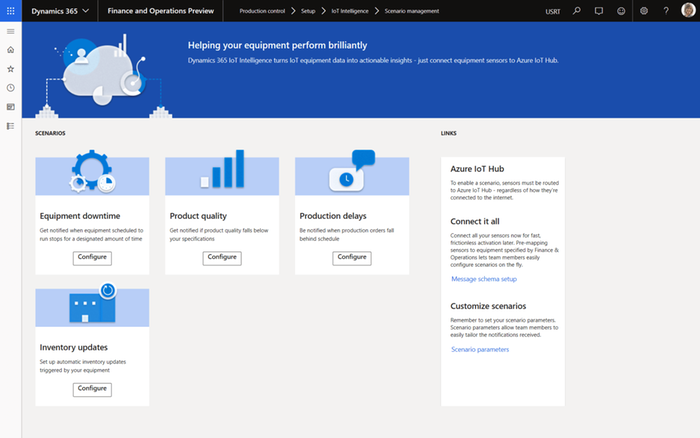Open Workspaces icon in left sidebar
Viewport: 700px width, 438px height.
click(x=10, y=107)
